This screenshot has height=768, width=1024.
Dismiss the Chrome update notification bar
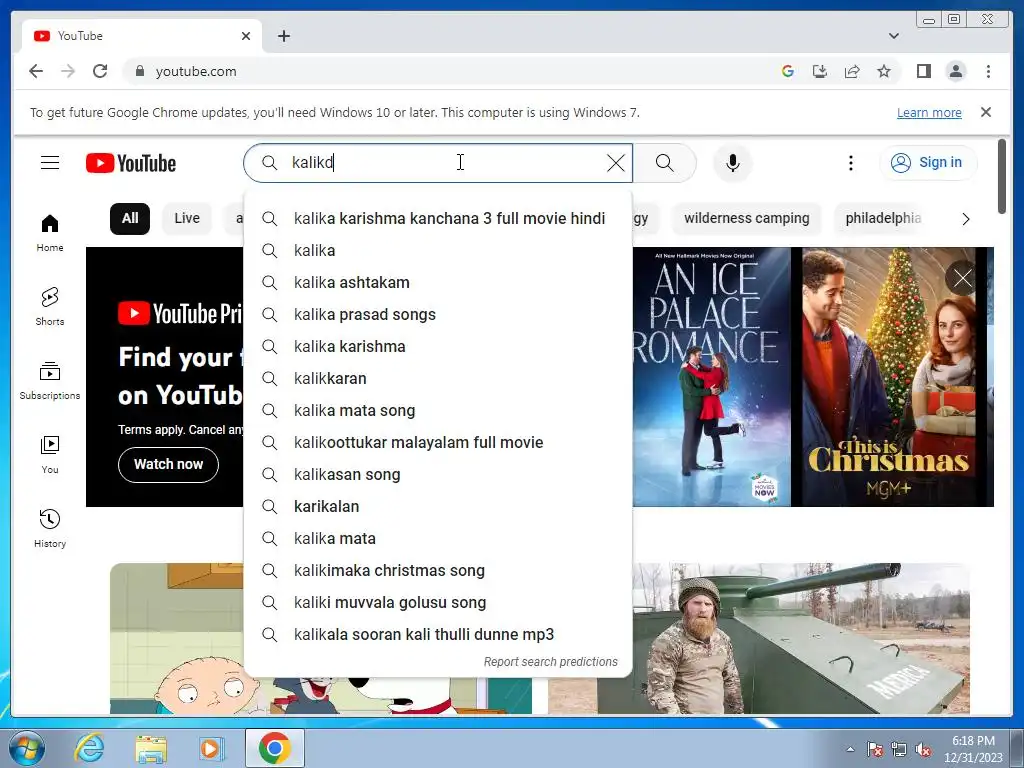(x=985, y=112)
